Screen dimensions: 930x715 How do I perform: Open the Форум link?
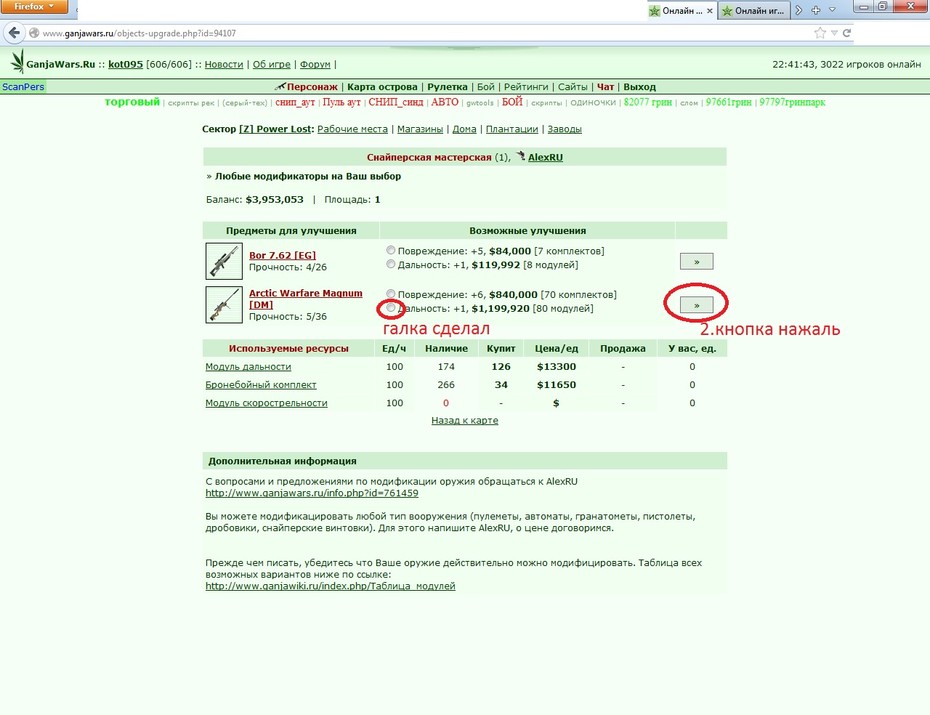pos(315,64)
